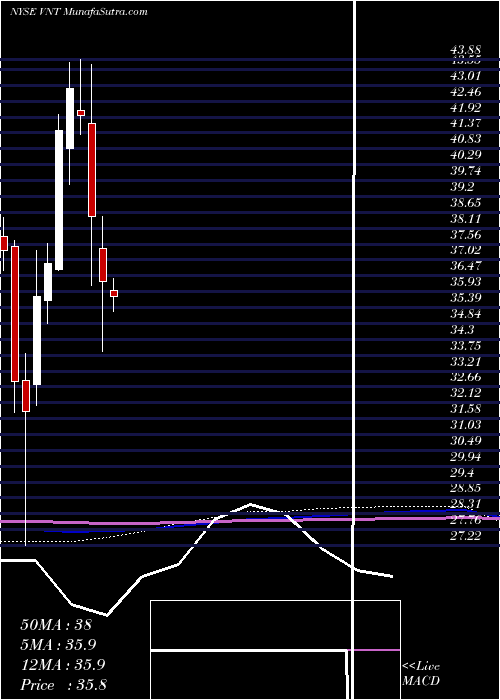The image size is (500, 700).
Task: Select the 39.2 price level
Action: (x=462, y=187)
